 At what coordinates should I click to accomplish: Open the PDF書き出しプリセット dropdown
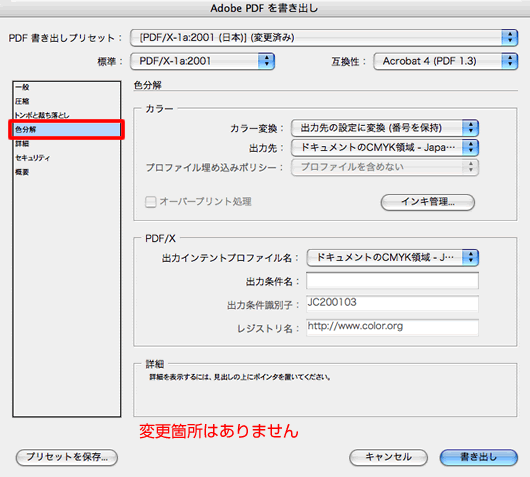[x=324, y=38]
